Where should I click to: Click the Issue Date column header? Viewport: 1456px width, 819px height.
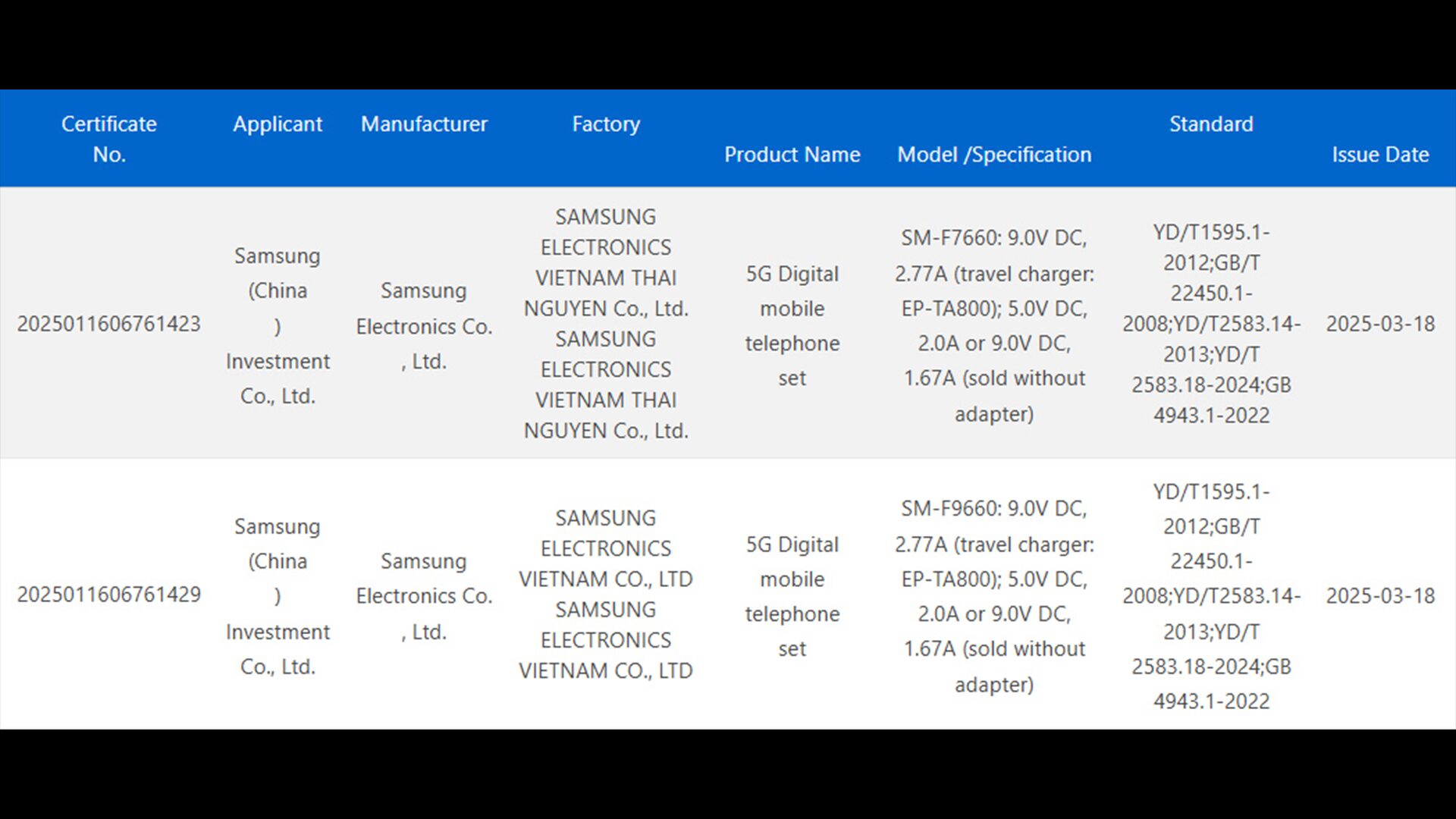pos(1380,155)
